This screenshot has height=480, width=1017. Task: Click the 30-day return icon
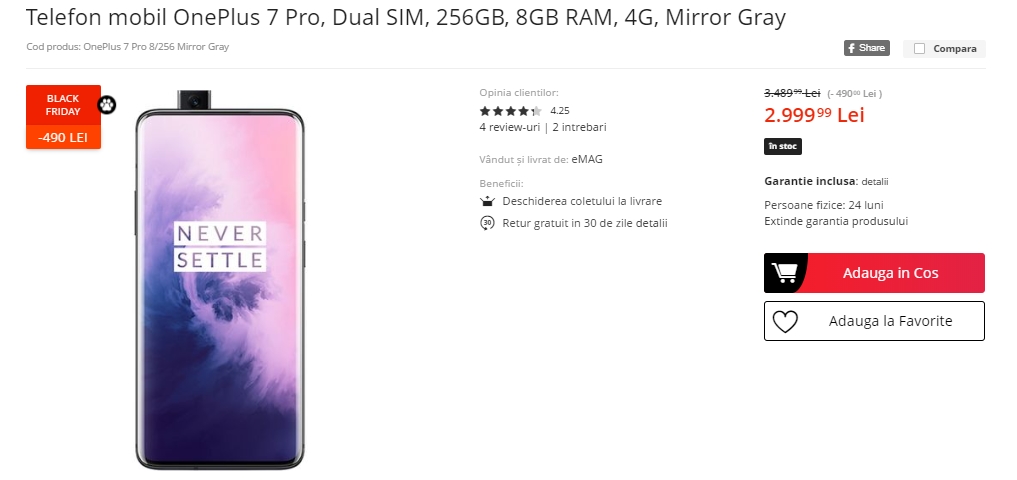pos(487,223)
